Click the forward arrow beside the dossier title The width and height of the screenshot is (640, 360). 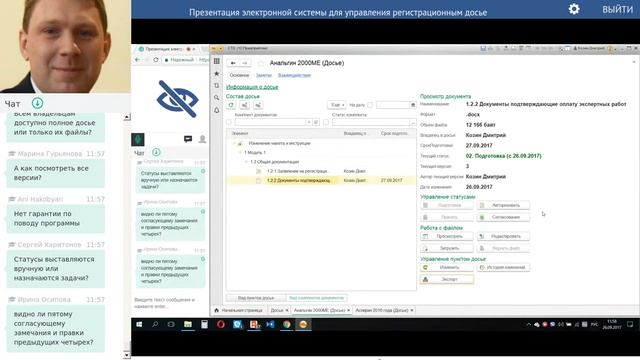pyautogui.click(x=244, y=63)
